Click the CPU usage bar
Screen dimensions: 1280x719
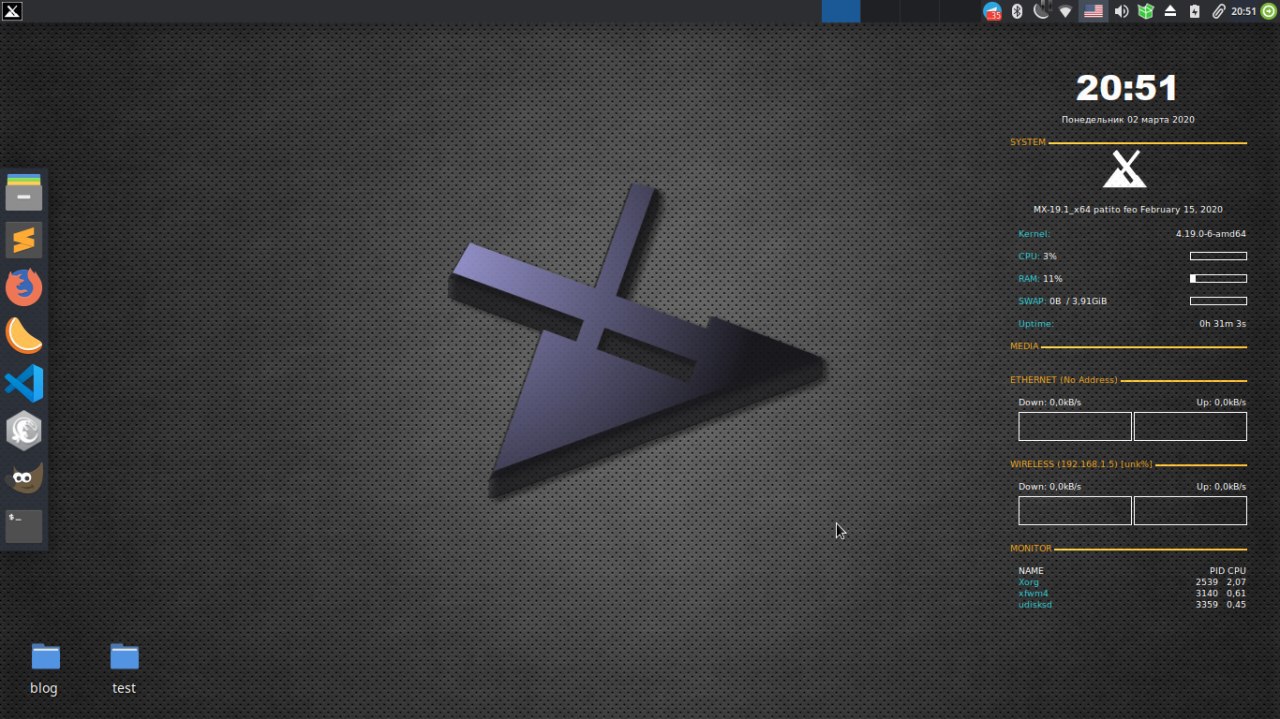1218,256
